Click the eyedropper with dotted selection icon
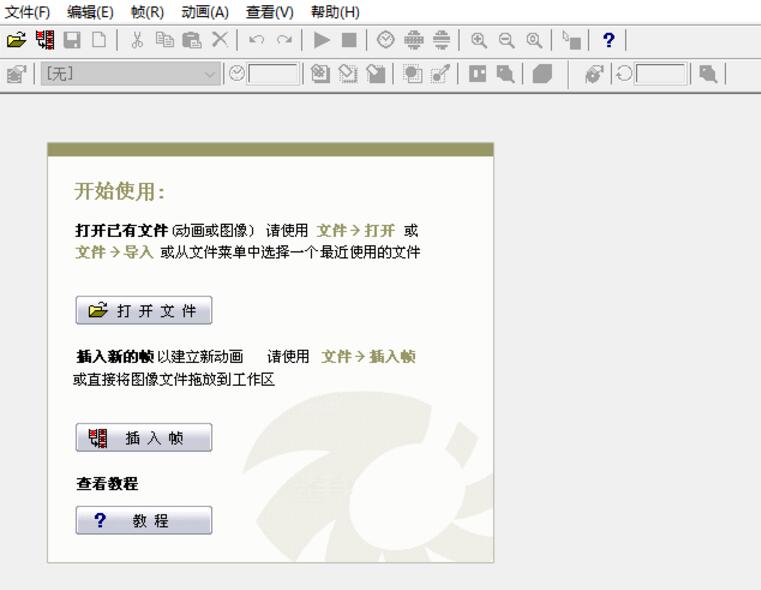 (441, 74)
